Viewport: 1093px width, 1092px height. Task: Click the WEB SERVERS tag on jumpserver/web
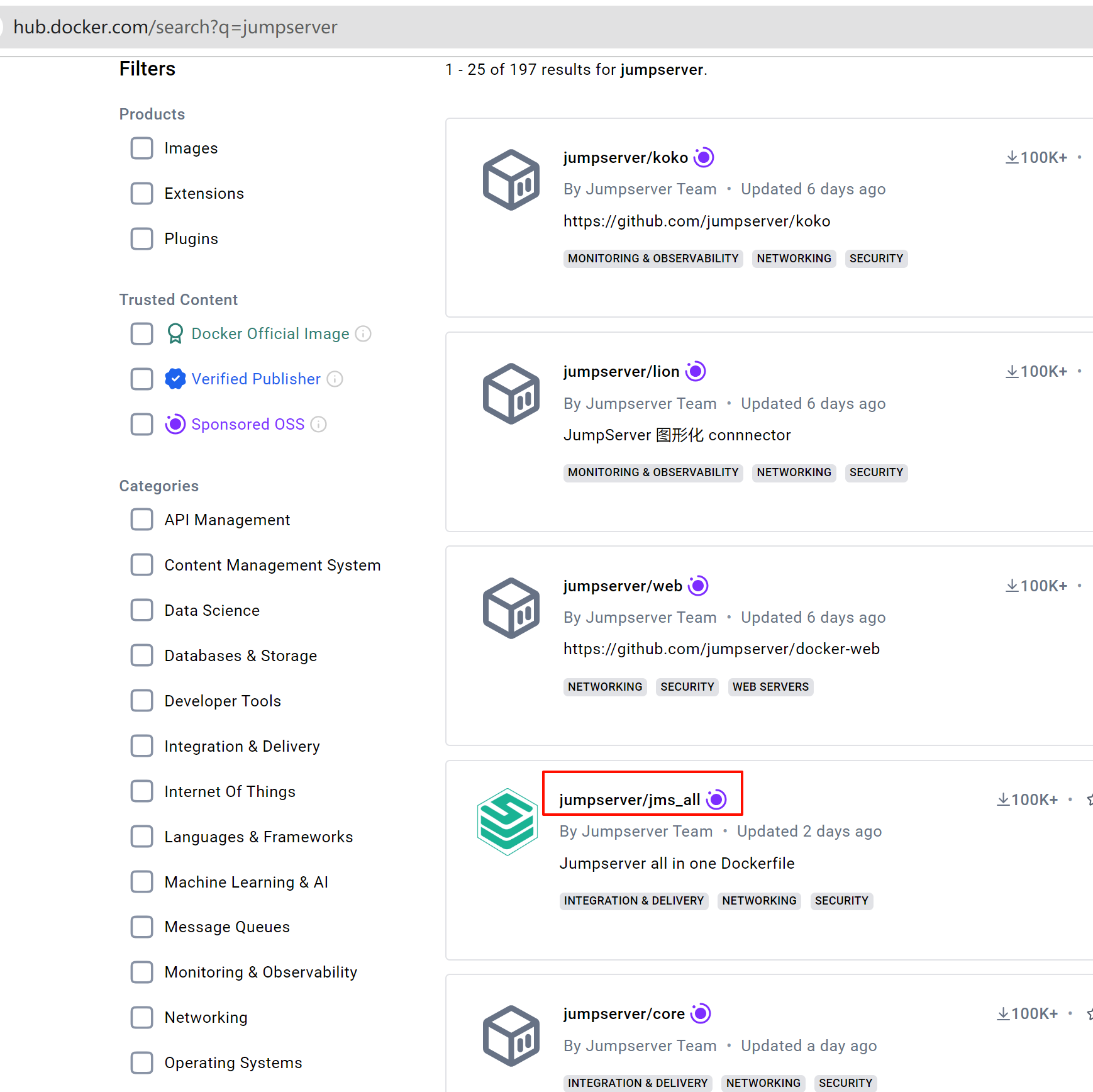click(770, 687)
